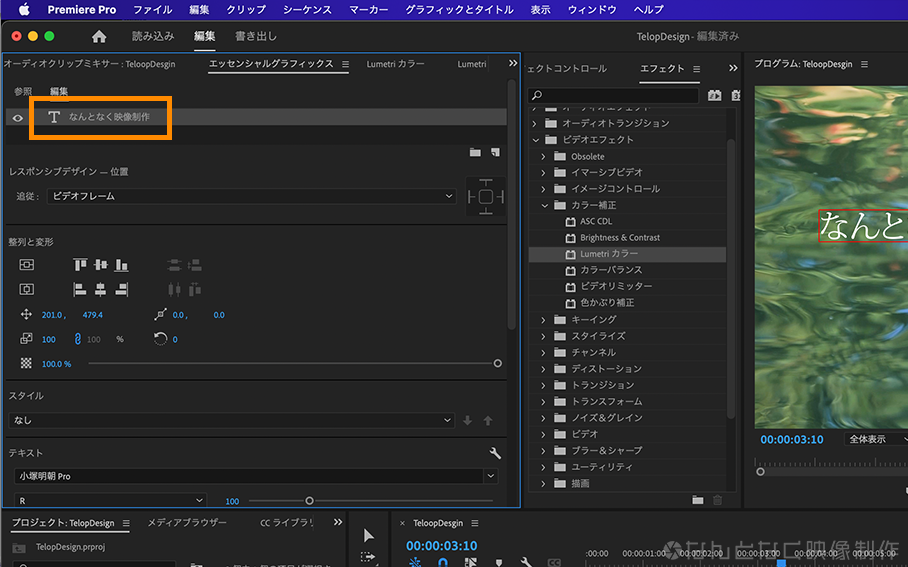Image resolution: width=908 pixels, height=567 pixels.
Task: Click the scale icon beside 100
Action: (x=26, y=339)
